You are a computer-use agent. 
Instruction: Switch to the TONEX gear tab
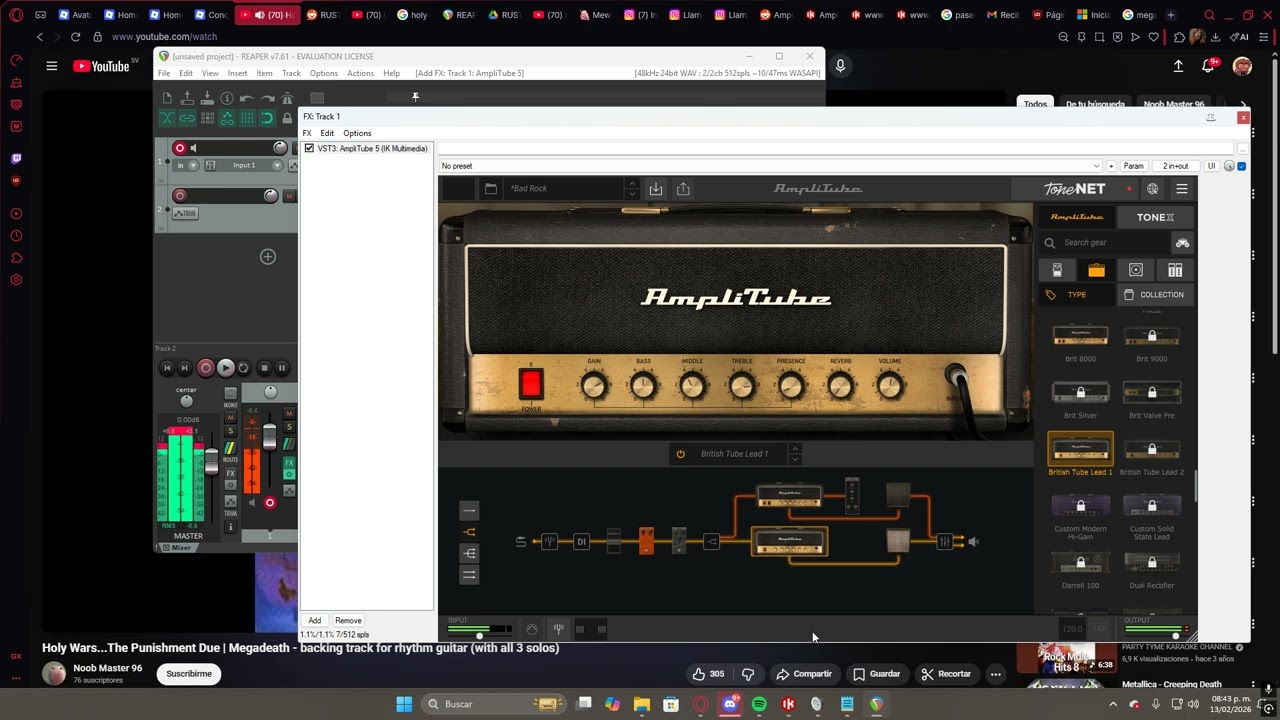pyautogui.click(x=1155, y=217)
